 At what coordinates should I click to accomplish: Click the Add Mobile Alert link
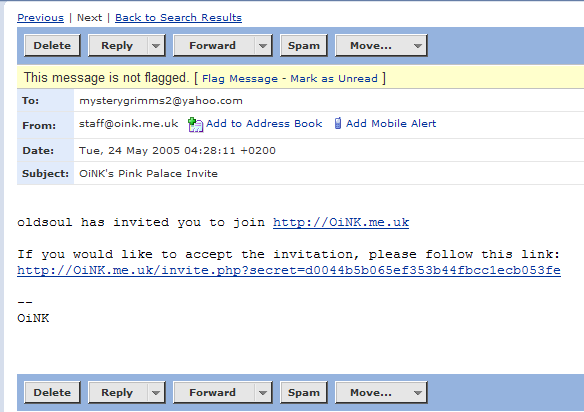coord(391,123)
